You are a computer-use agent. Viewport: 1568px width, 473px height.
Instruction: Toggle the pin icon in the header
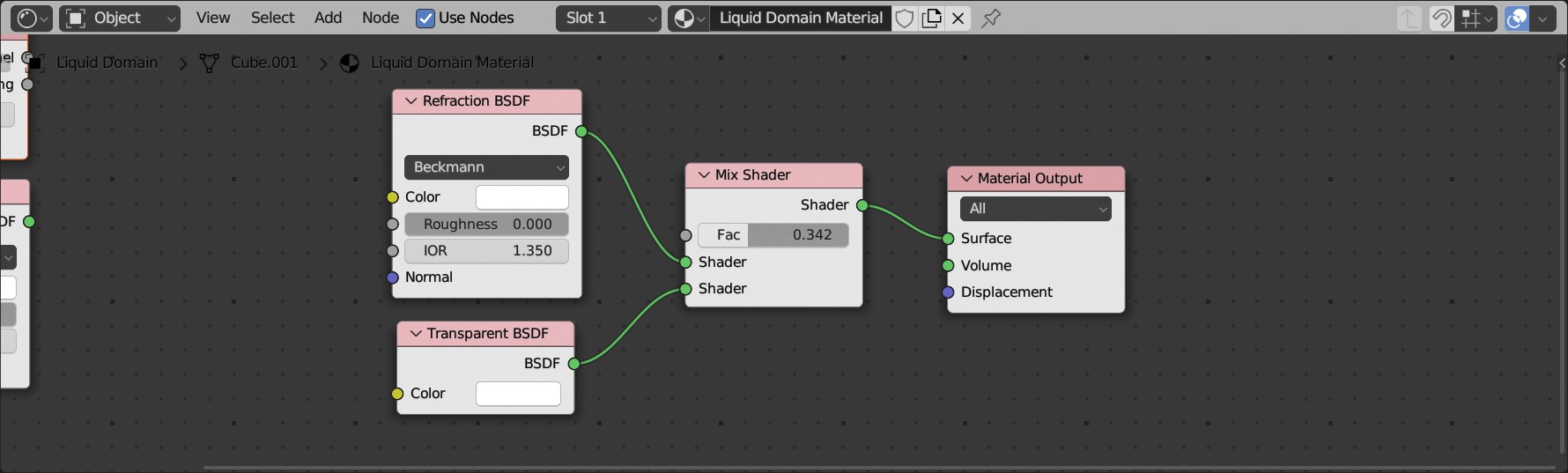991,18
